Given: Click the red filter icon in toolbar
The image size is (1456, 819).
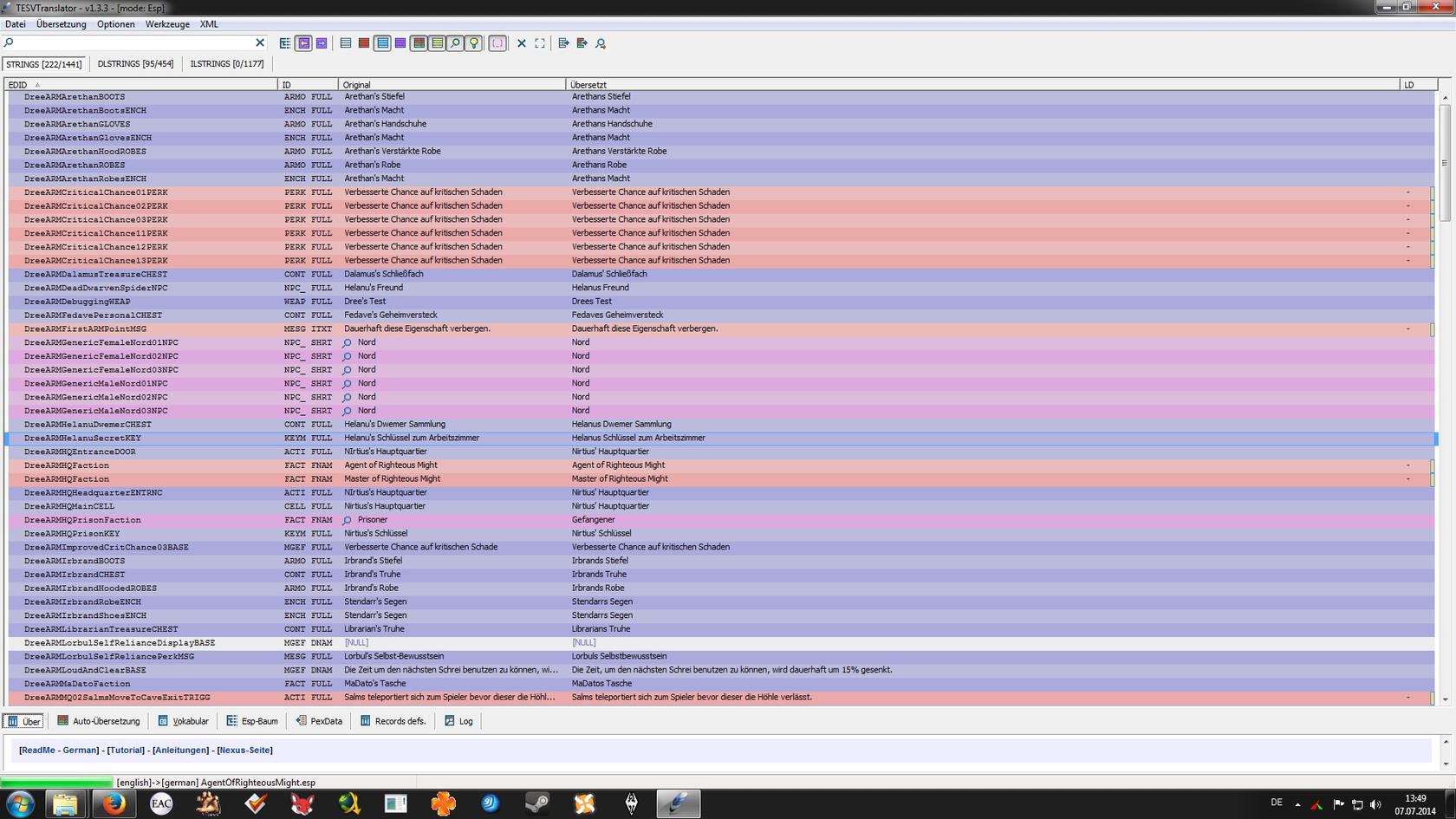Looking at the screenshot, I should pyautogui.click(x=364, y=43).
